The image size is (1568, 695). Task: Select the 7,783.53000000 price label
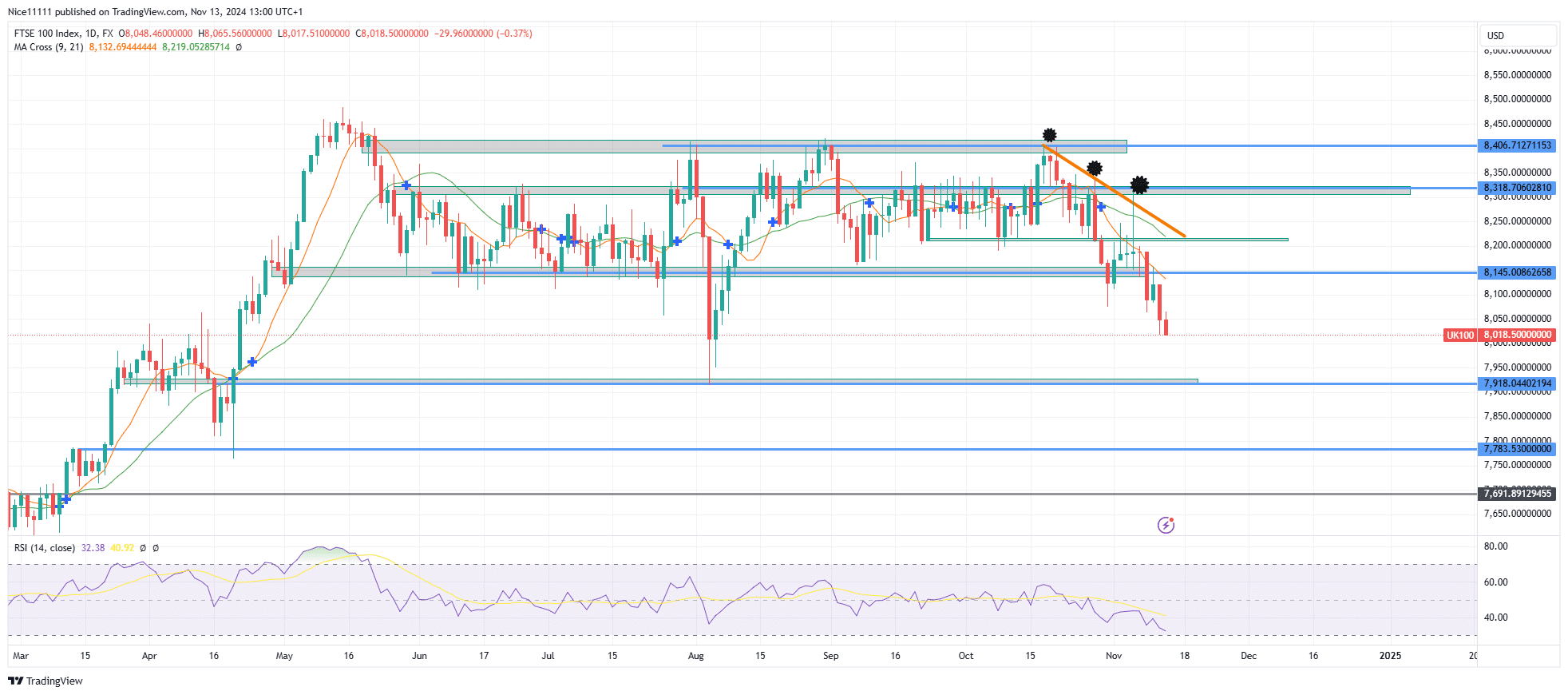click(1517, 449)
